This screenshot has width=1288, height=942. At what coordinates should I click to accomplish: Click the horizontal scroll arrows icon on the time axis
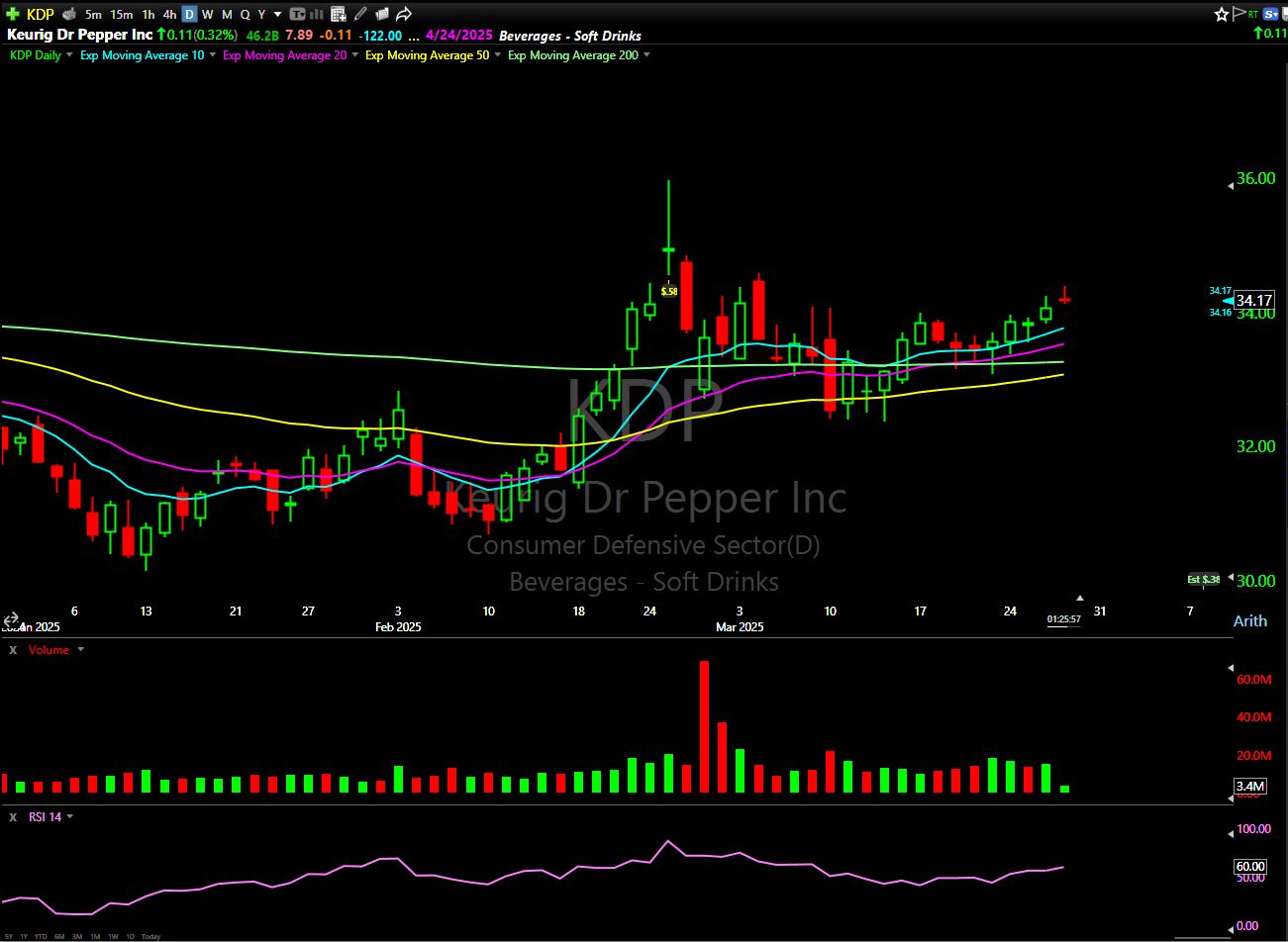[x=11, y=620]
